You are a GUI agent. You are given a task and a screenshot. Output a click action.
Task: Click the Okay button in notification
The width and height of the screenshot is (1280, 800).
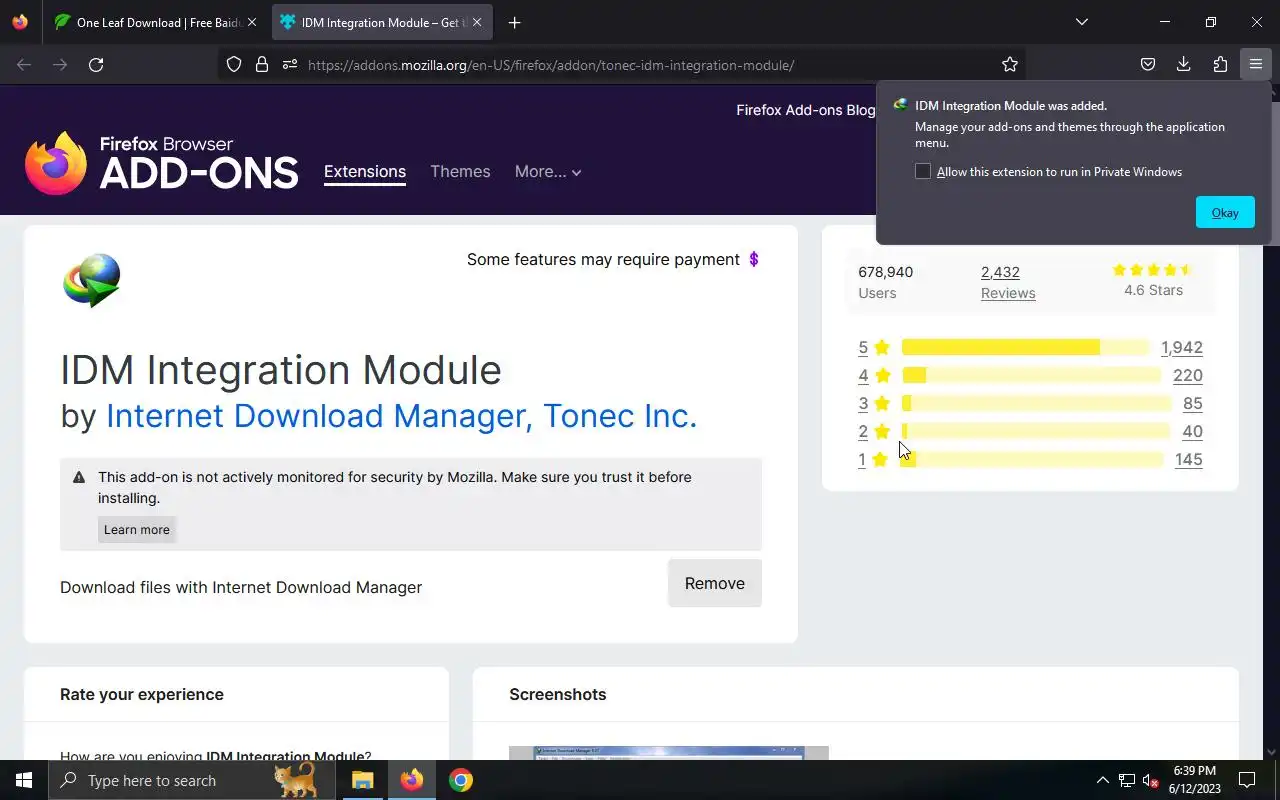tap(1225, 212)
